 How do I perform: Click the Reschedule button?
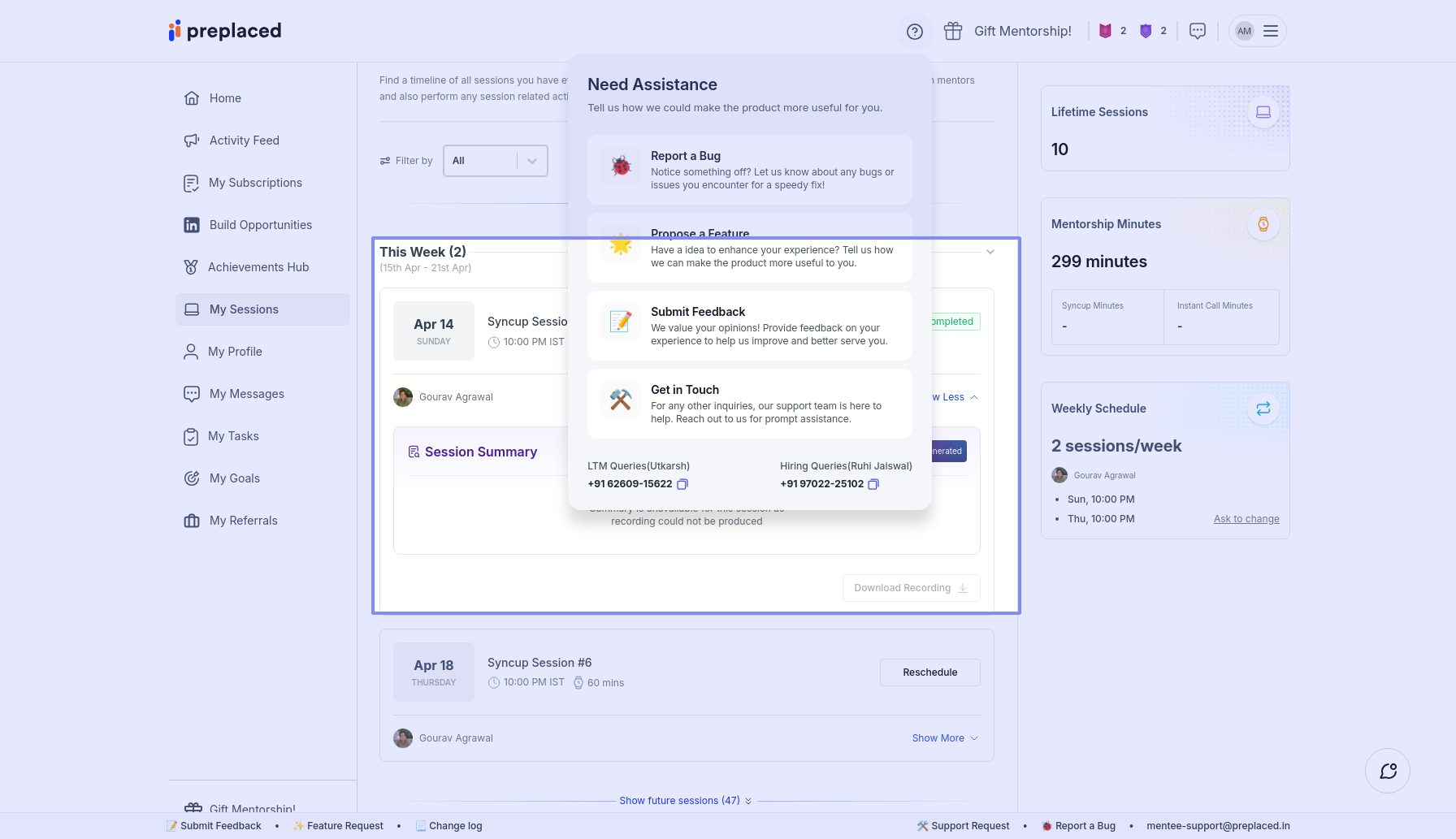[x=929, y=672]
